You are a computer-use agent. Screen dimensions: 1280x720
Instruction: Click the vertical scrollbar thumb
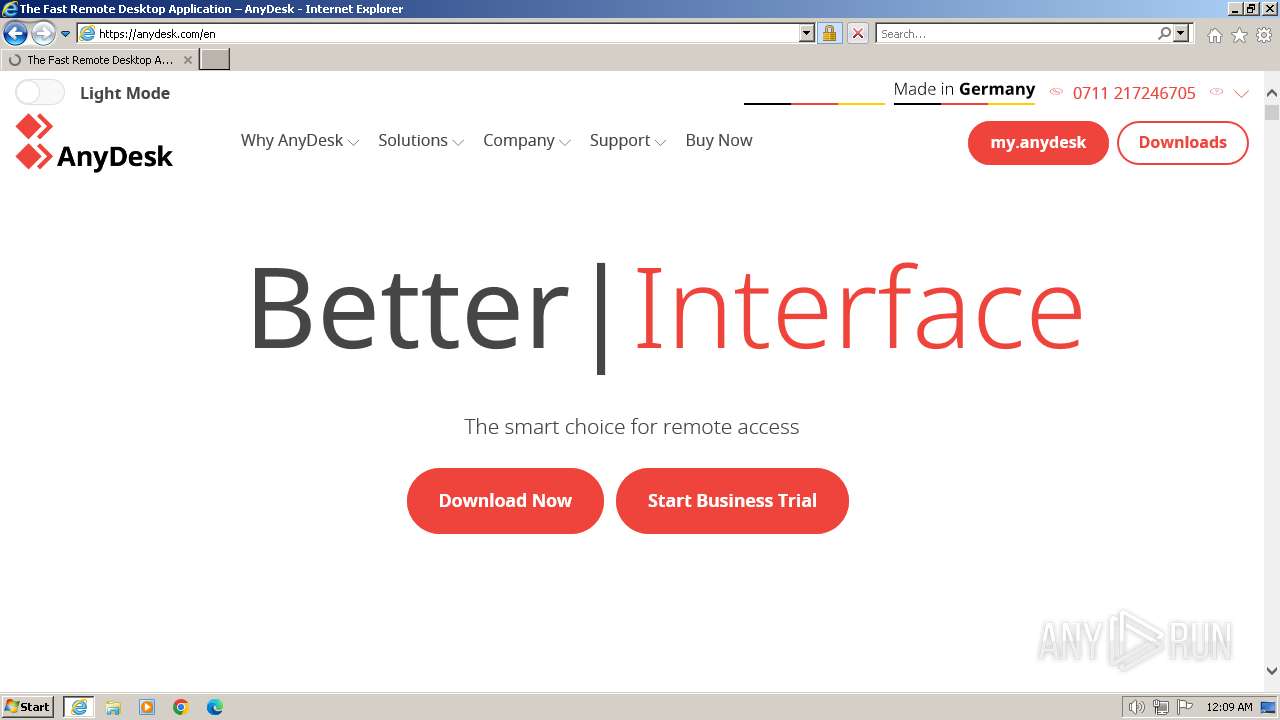[1272, 113]
